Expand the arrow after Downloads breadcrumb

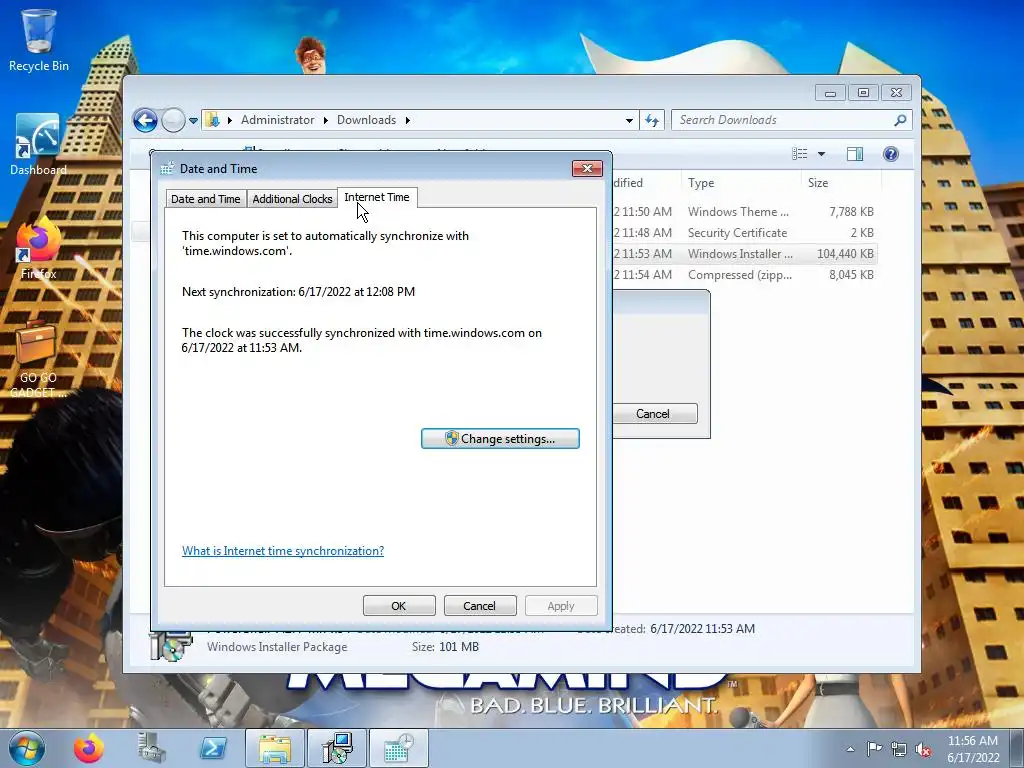pos(408,120)
